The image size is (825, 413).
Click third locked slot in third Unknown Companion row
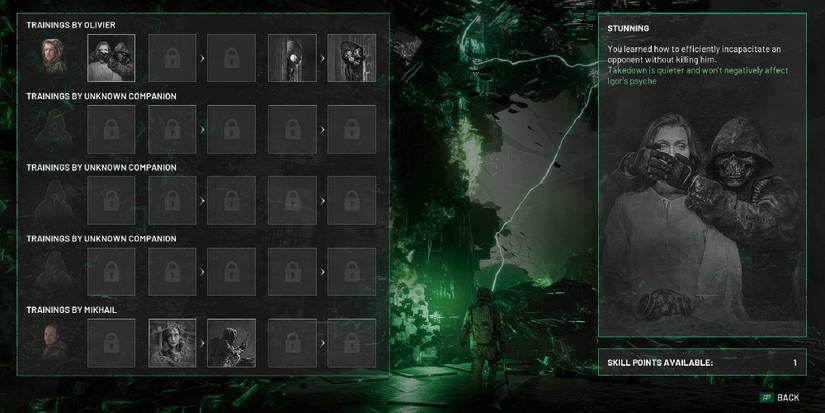[x=232, y=272]
